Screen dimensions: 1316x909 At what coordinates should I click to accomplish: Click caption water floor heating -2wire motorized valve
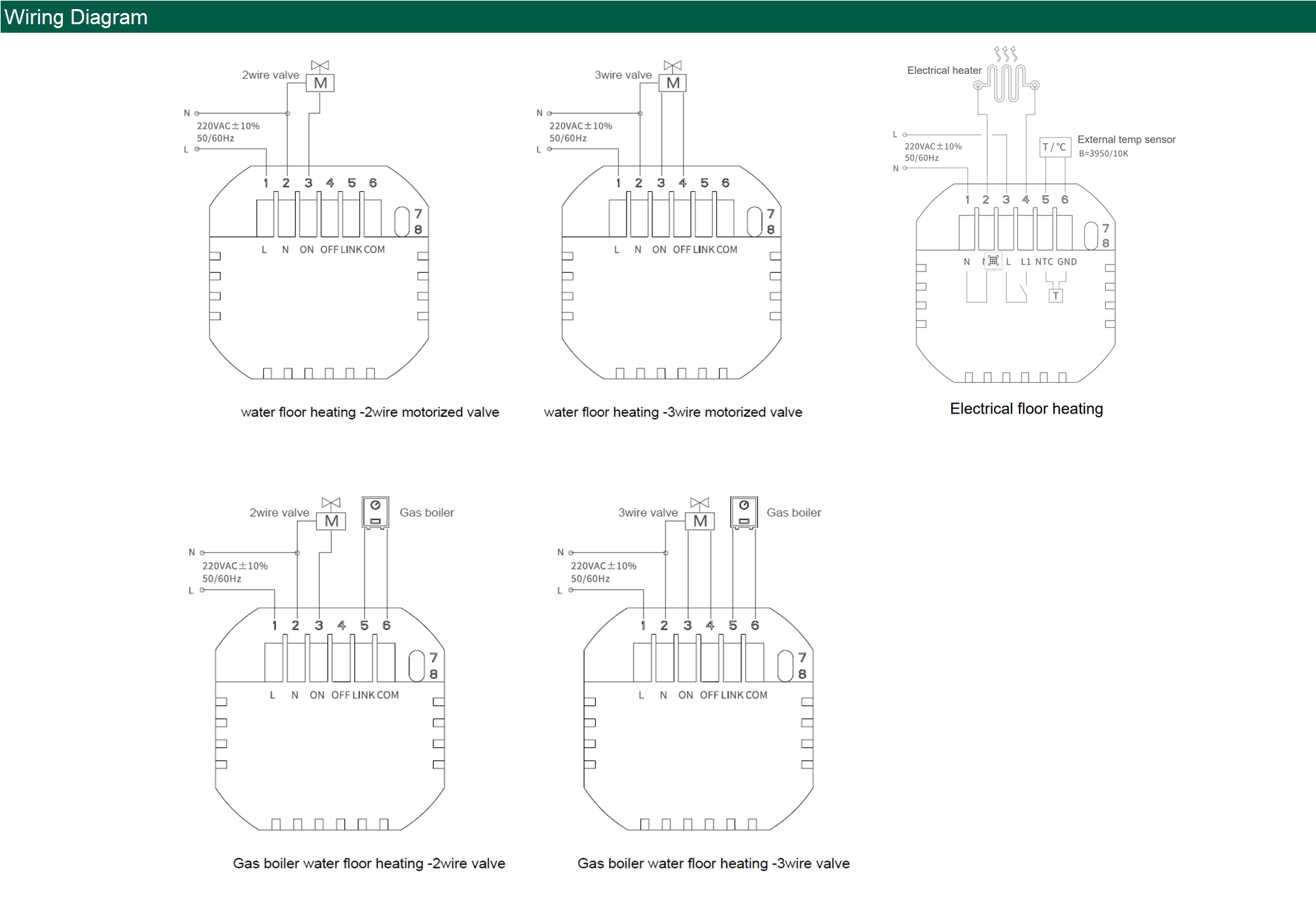[x=370, y=412]
